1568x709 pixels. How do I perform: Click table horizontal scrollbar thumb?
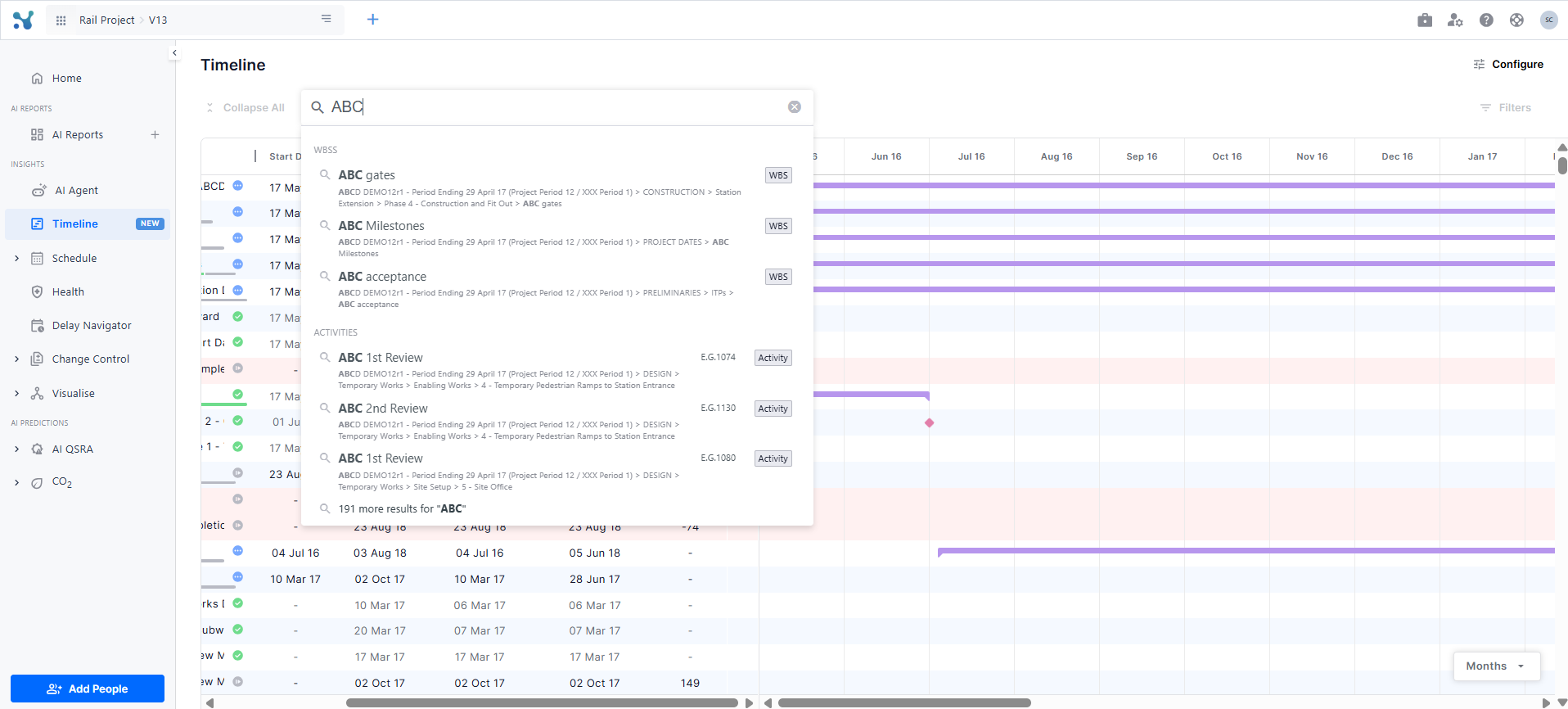[x=542, y=702]
